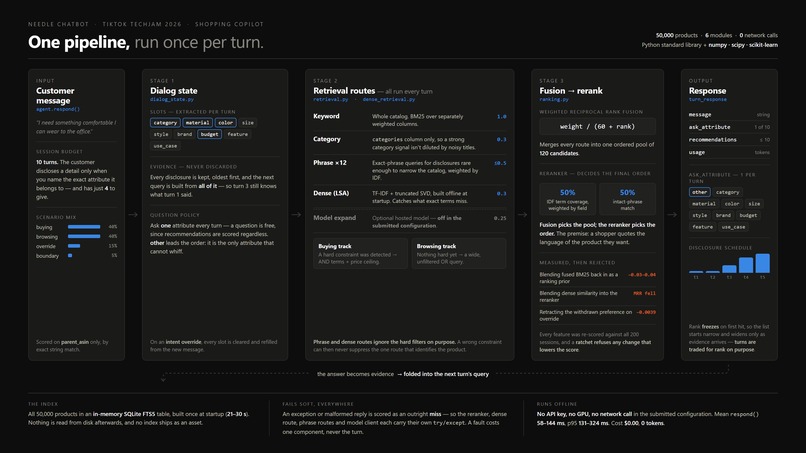Screen dimensions: 806x453
Task: Click the t4 bar in Disclosure schedule chart
Action: coord(746,265)
